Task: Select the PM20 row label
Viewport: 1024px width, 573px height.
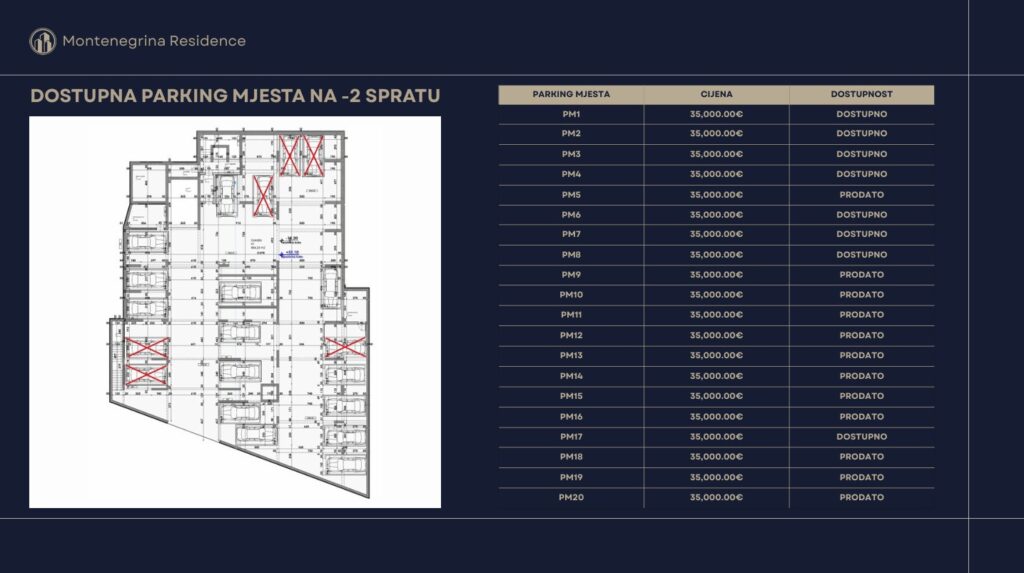Action: click(x=571, y=497)
